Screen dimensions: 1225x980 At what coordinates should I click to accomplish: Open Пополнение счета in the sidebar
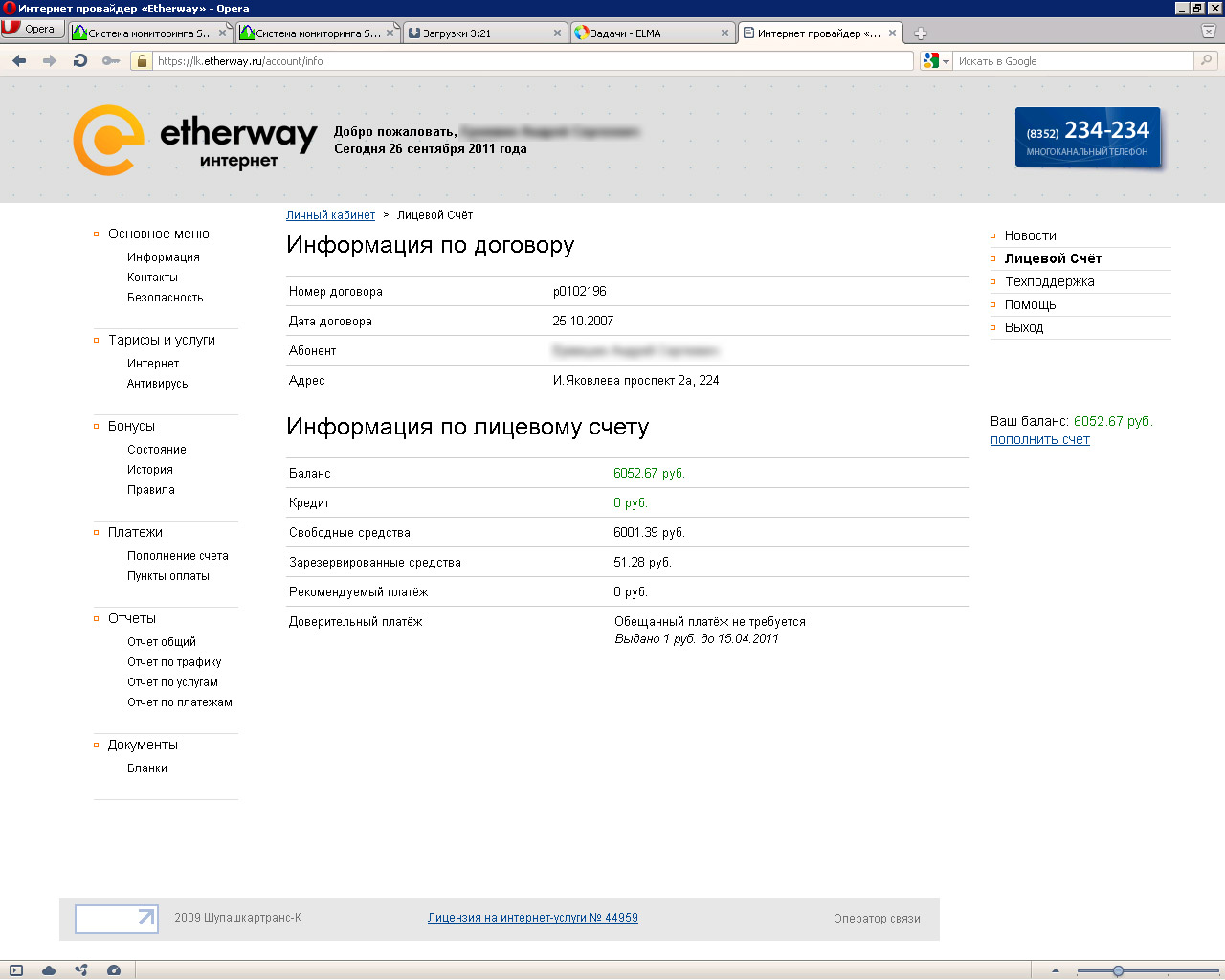click(x=178, y=556)
